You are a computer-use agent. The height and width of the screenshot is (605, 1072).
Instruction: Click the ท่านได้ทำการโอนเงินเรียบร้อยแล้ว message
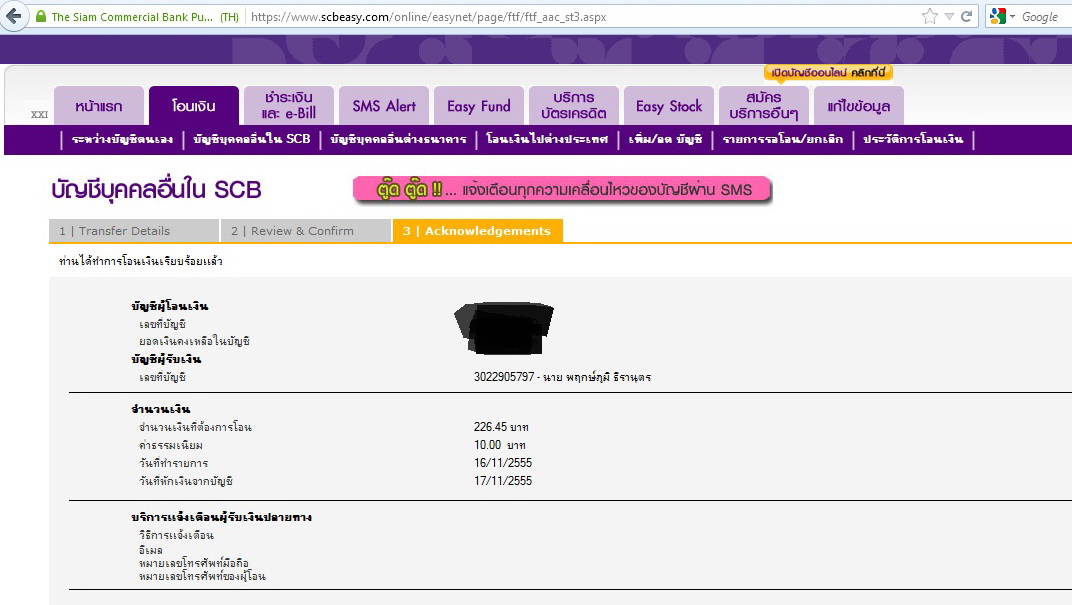(x=141, y=261)
